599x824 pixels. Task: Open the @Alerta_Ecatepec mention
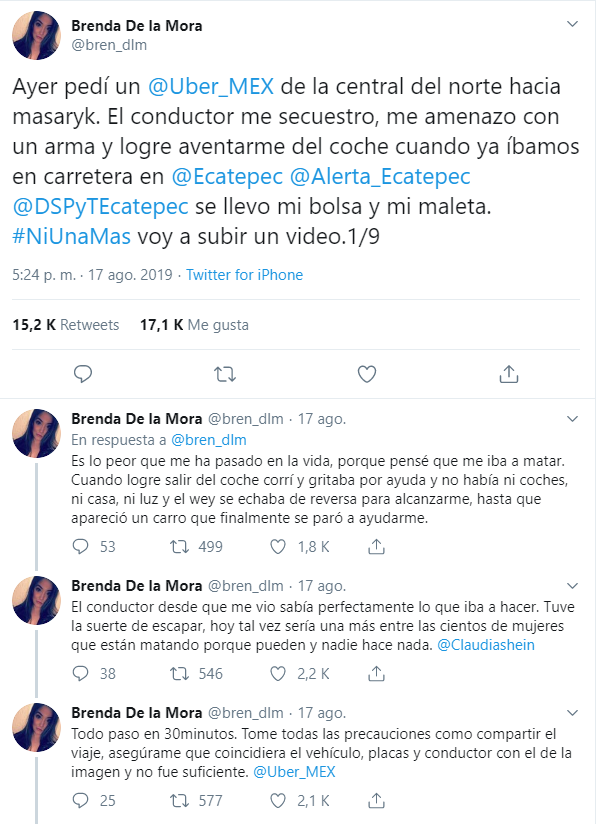pos(380,177)
